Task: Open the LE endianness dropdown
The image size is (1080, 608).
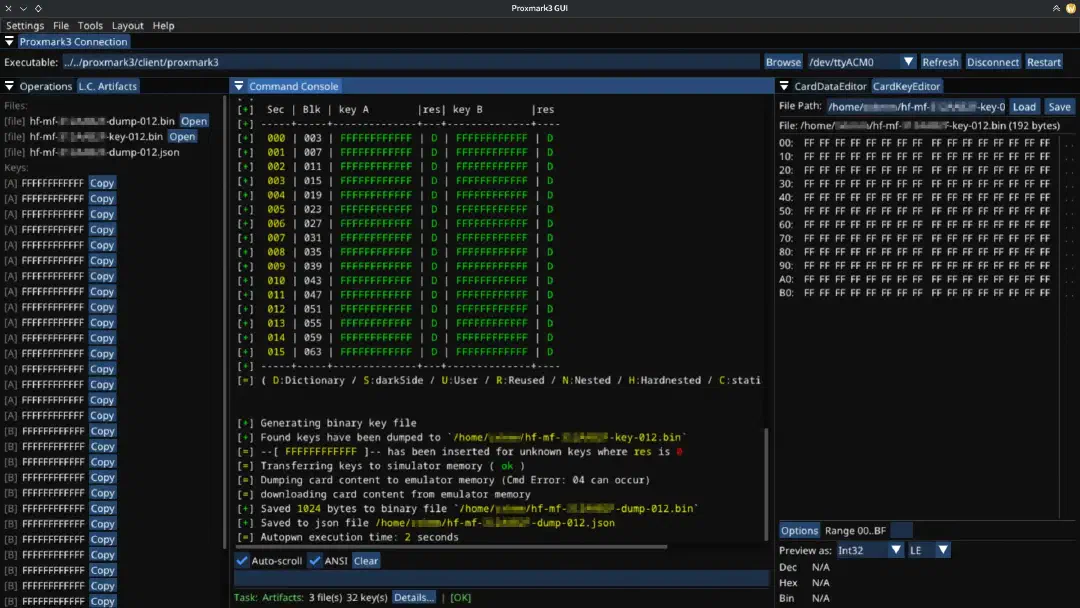Action: point(943,550)
